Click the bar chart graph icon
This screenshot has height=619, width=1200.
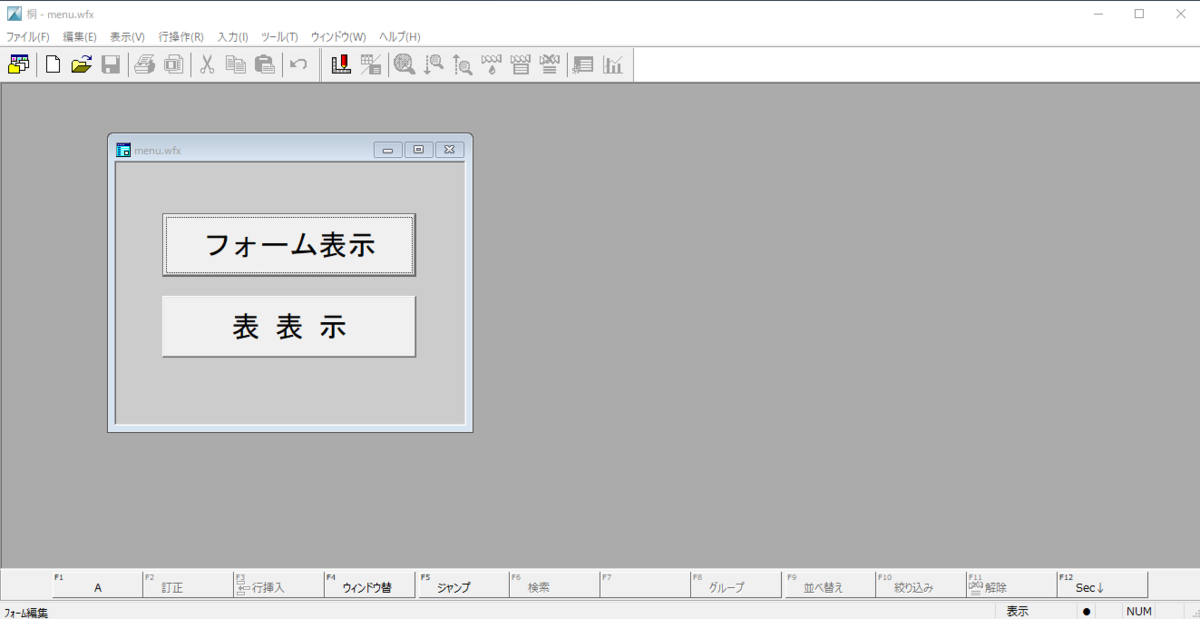tap(612, 65)
